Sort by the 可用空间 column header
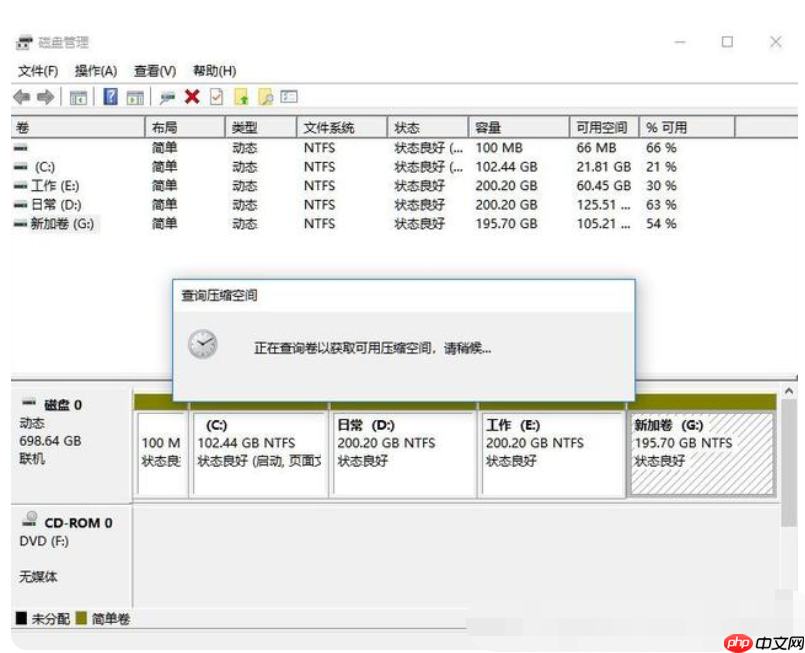 pos(604,127)
